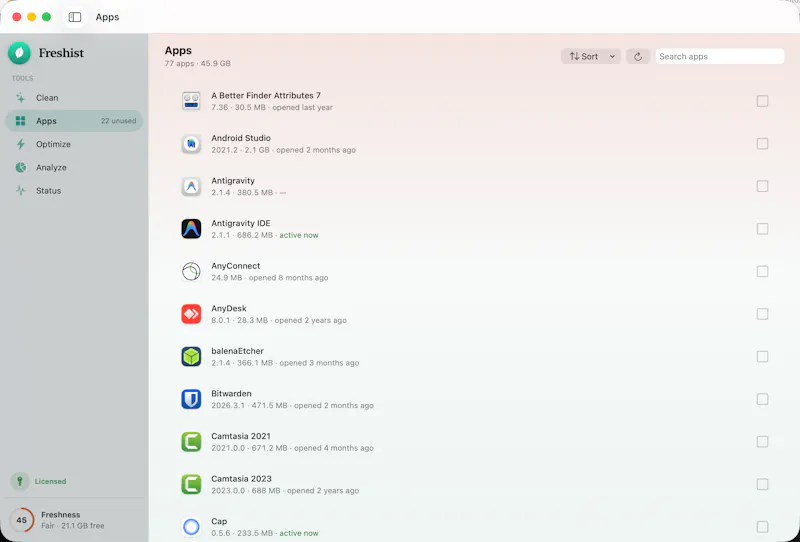Click the Cap app name
The width and height of the screenshot is (800, 542).
coord(219,521)
